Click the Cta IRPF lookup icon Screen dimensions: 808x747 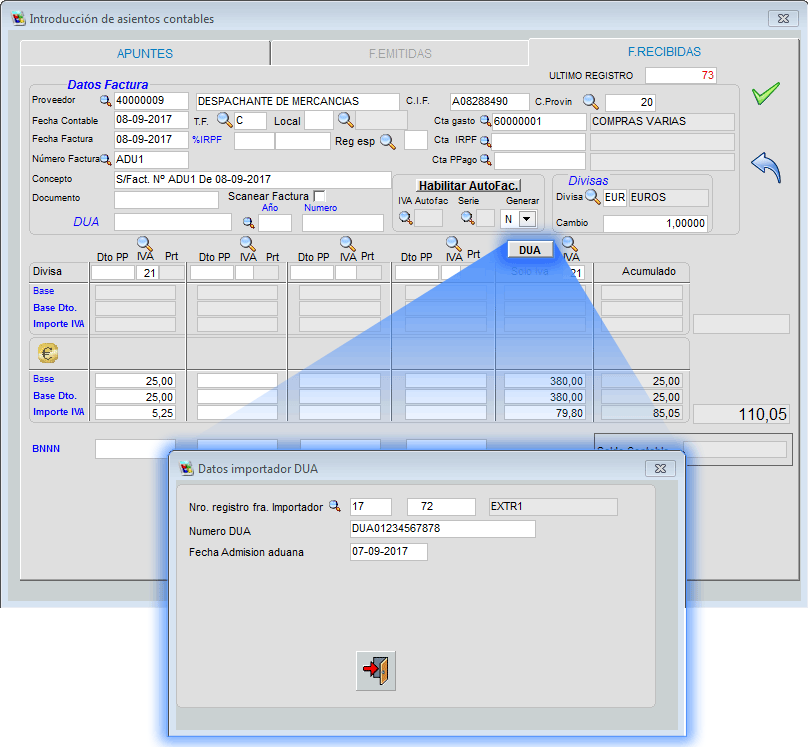pos(485,141)
